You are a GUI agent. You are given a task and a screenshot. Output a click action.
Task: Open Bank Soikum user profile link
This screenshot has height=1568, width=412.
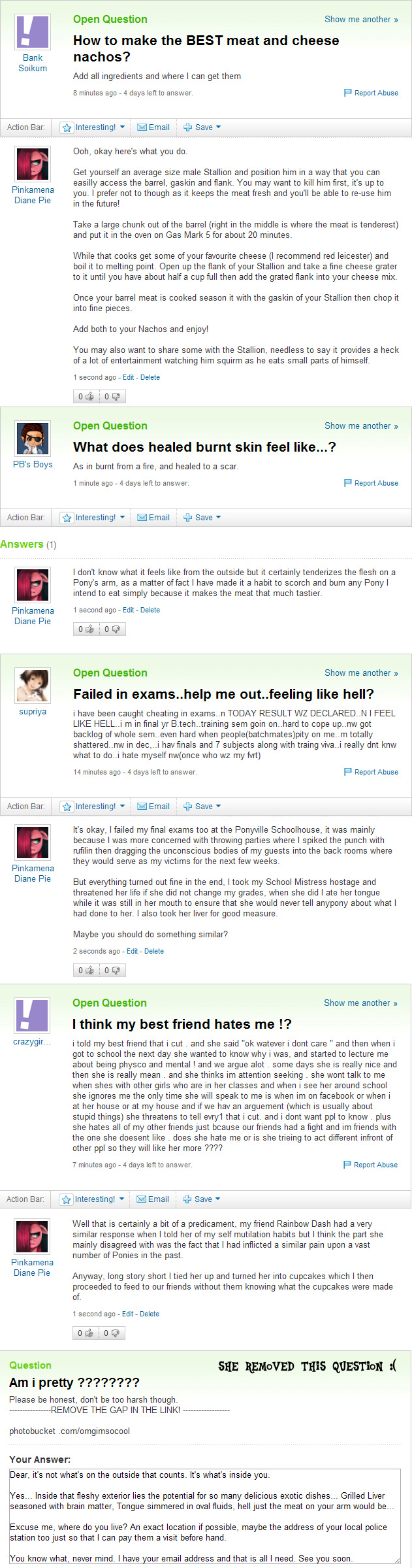(33, 63)
